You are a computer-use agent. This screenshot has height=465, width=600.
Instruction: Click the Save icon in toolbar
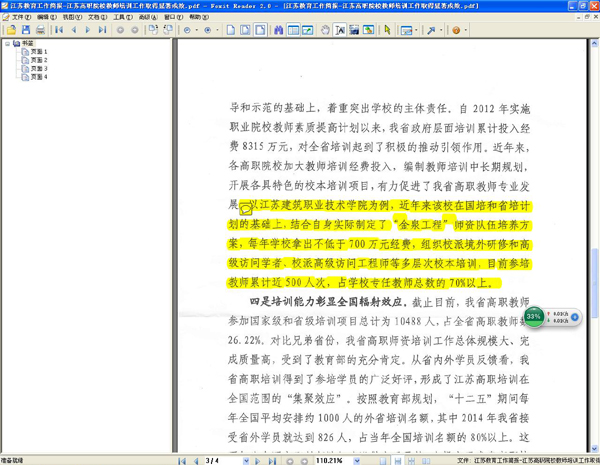tap(24, 30)
